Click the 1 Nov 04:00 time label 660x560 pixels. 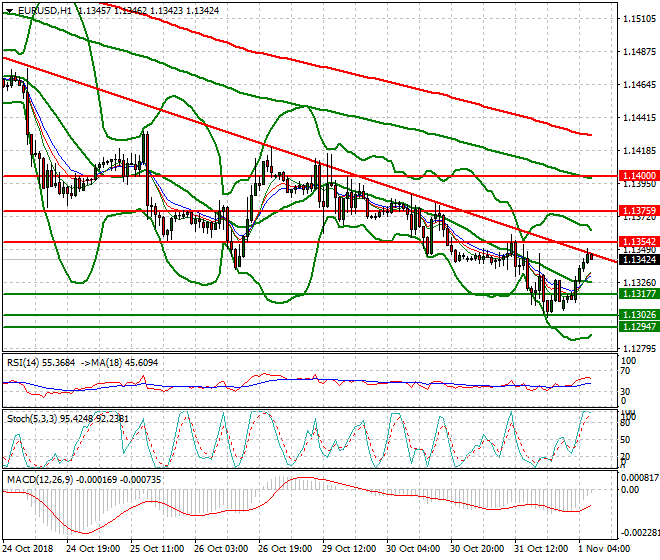click(604, 549)
